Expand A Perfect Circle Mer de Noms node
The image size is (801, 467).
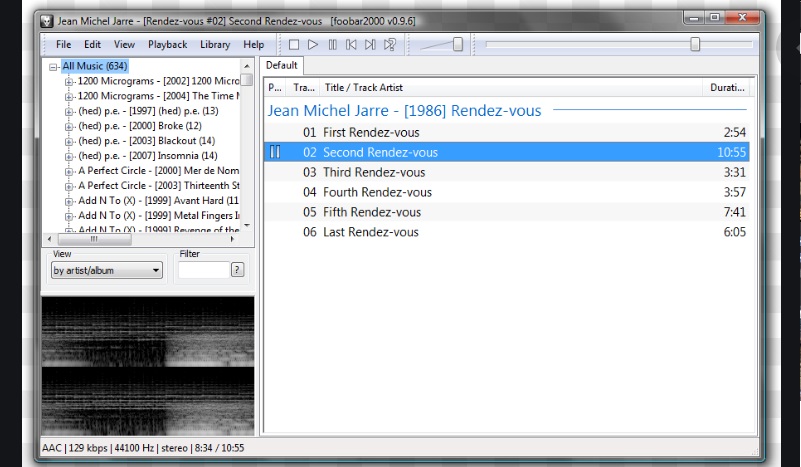tap(70, 171)
